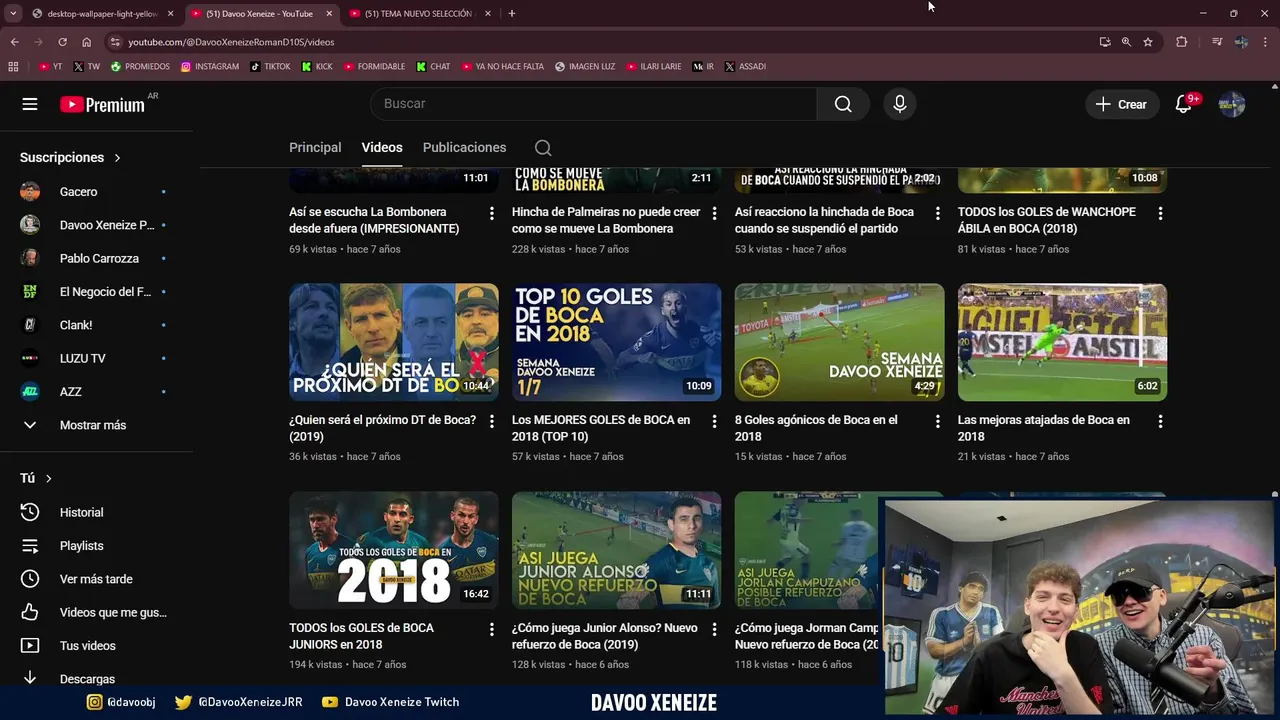The height and width of the screenshot is (720, 1280).
Task: Click the browser address bar URL
Action: [x=231, y=42]
